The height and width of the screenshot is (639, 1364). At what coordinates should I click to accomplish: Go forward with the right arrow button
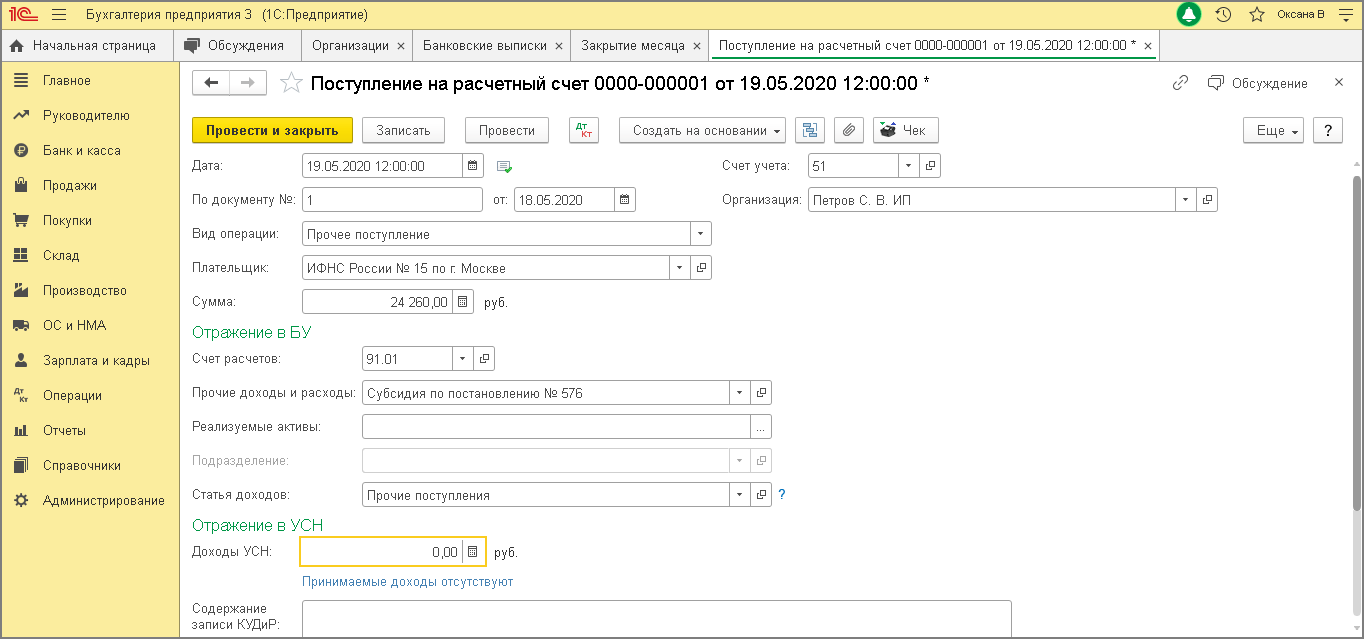[x=248, y=83]
